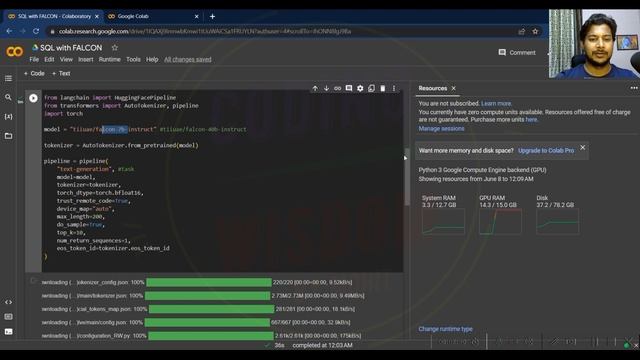Viewport: 640px width, 360px height.
Task: Click special_tokens_map.json download progress bar
Action: pos(211,309)
